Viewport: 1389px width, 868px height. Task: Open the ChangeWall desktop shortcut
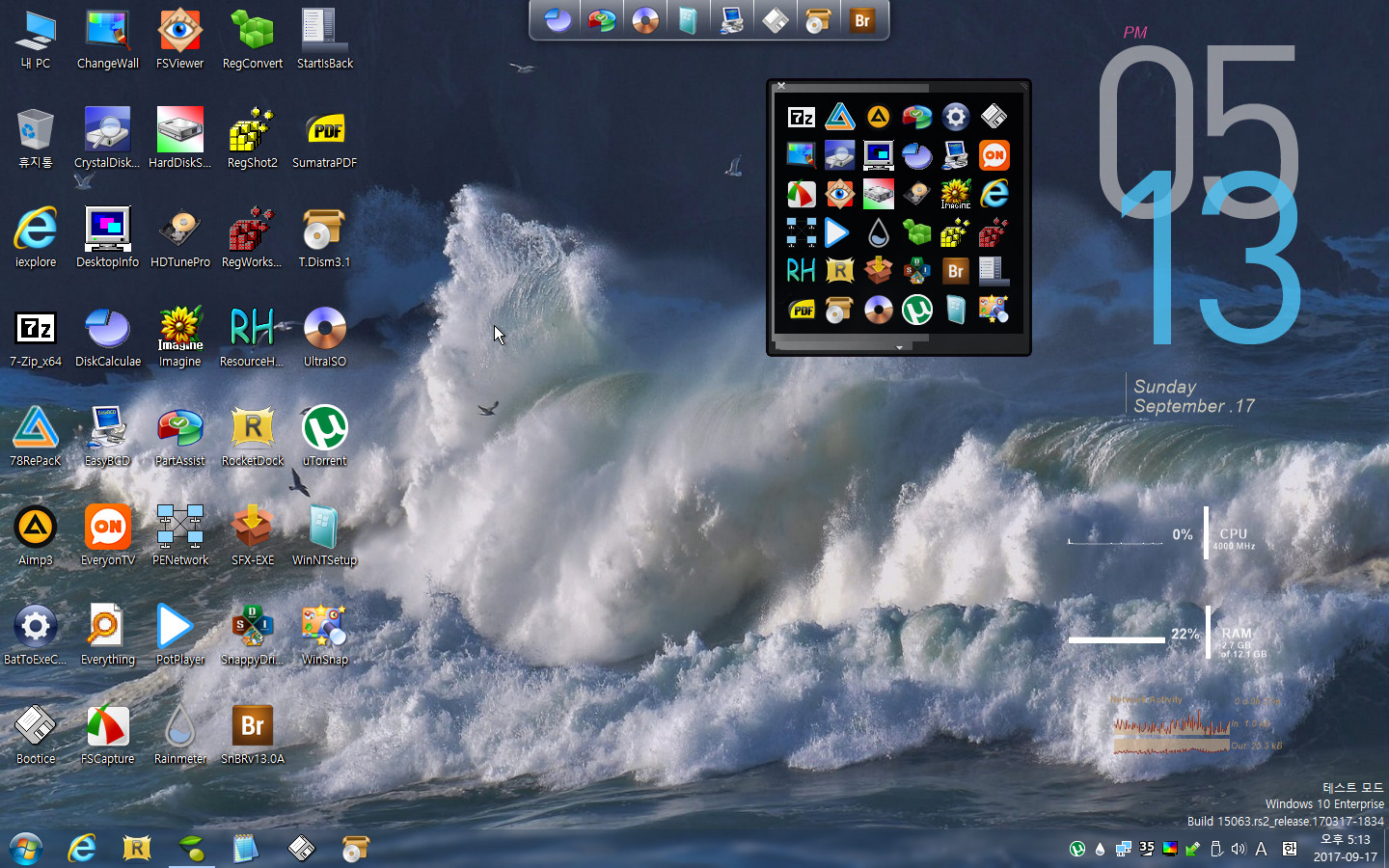(108, 40)
